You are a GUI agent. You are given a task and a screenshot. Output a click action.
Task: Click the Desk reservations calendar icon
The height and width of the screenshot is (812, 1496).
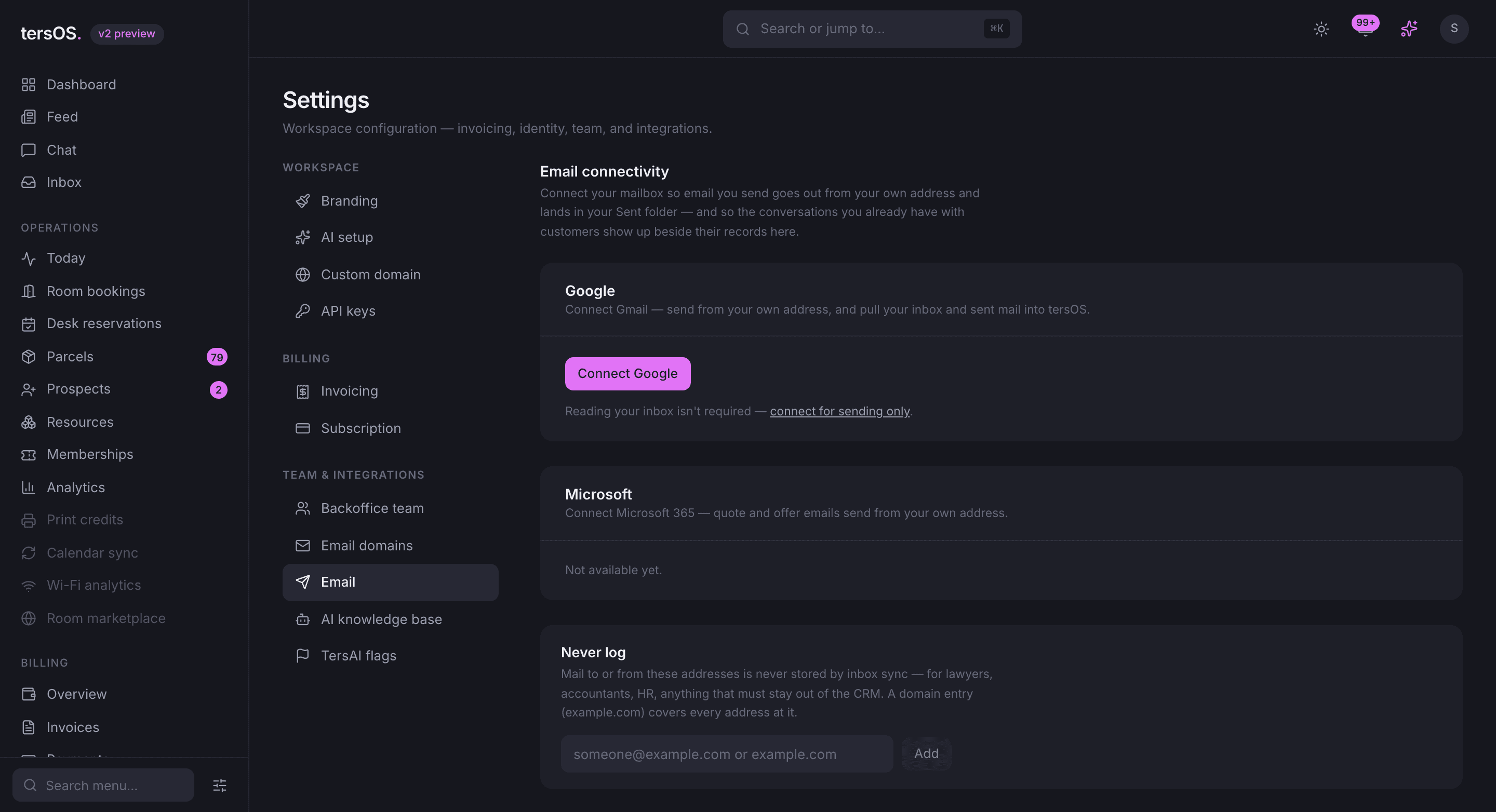[x=29, y=324]
